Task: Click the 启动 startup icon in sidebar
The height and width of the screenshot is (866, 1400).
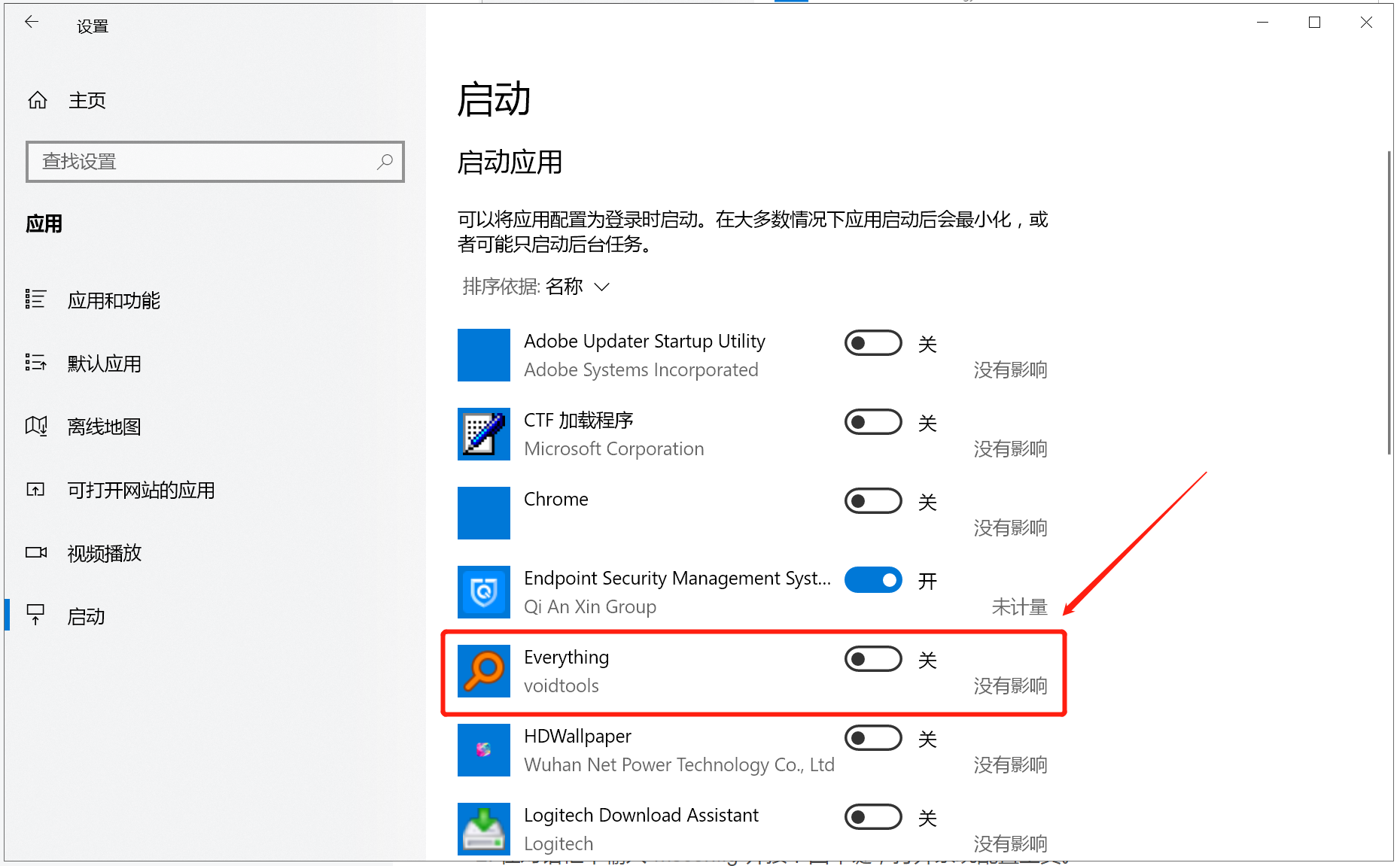Action: pyautogui.click(x=35, y=615)
